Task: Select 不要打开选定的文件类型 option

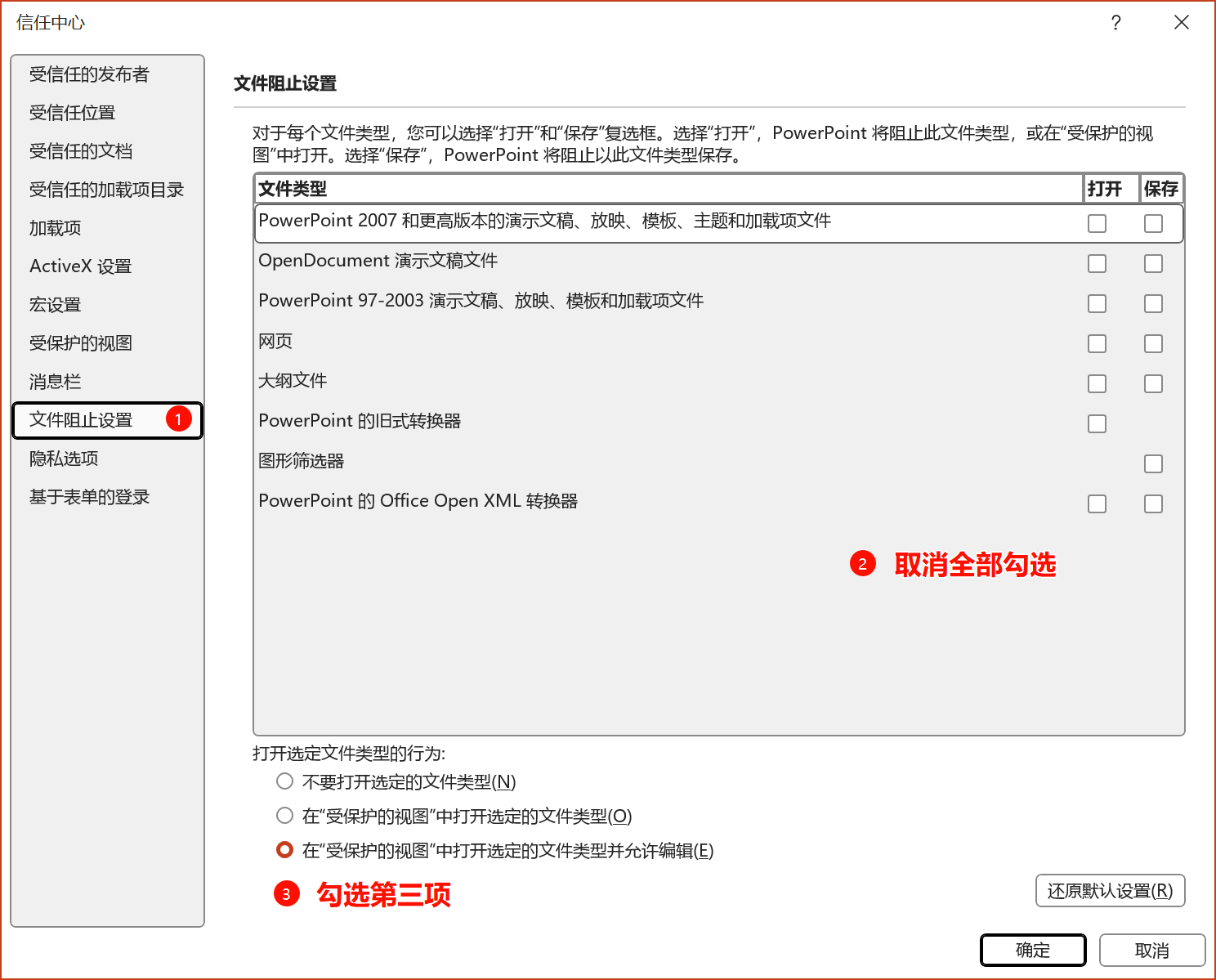Action: pyautogui.click(x=284, y=781)
